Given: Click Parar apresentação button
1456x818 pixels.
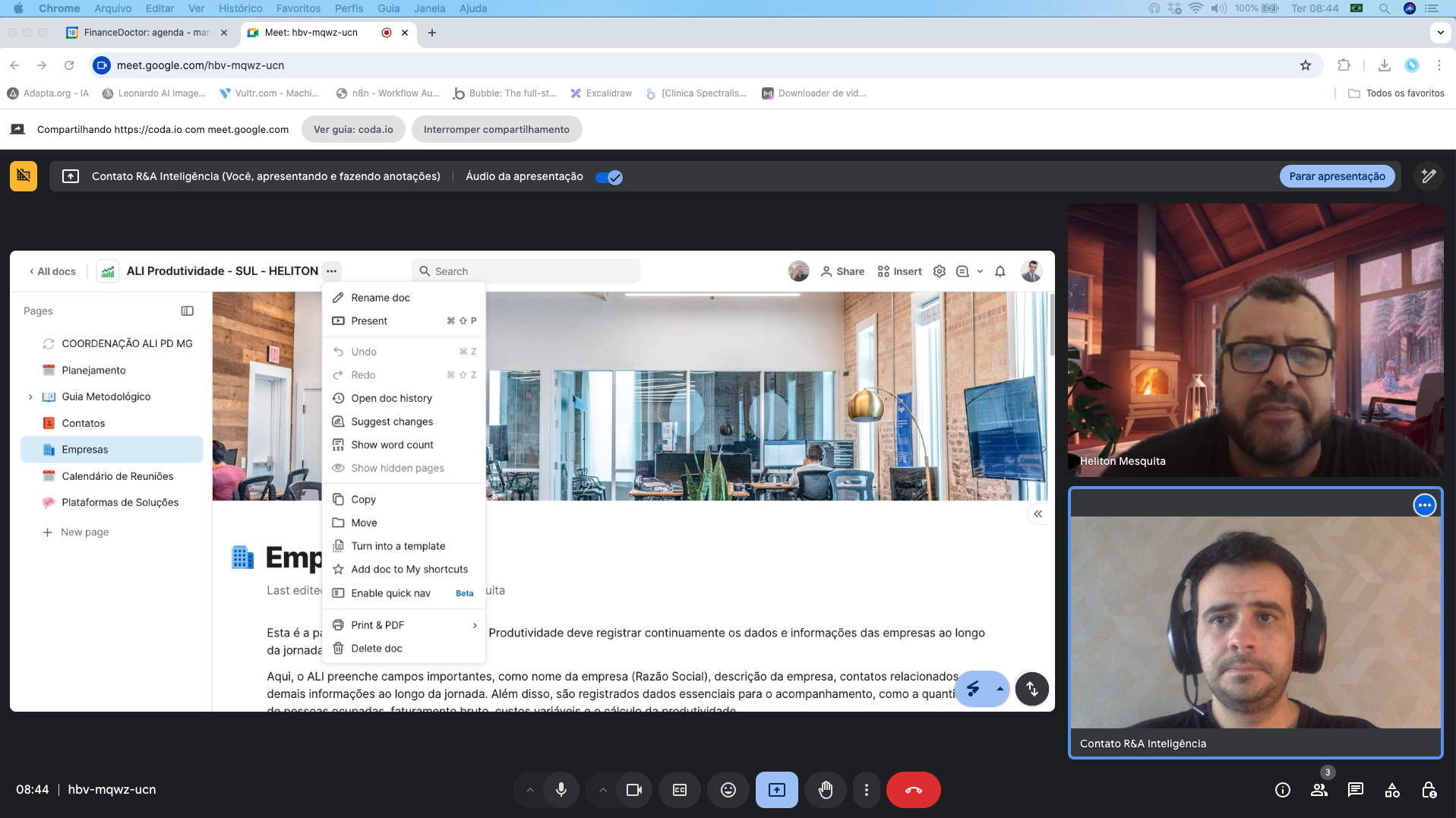Looking at the screenshot, I should 1337,176.
